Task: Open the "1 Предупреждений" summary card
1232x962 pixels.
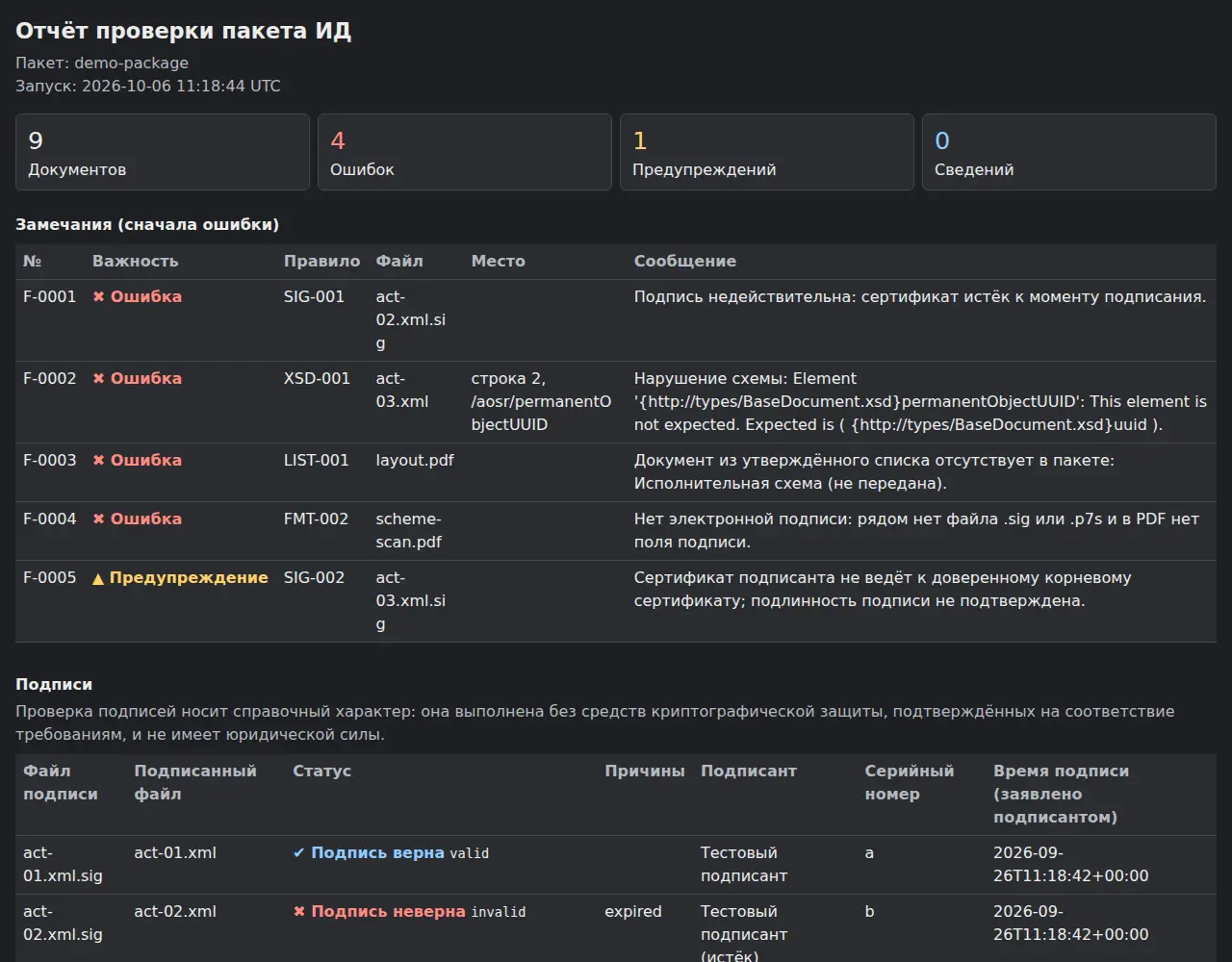Action: click(x=767, y=152)
